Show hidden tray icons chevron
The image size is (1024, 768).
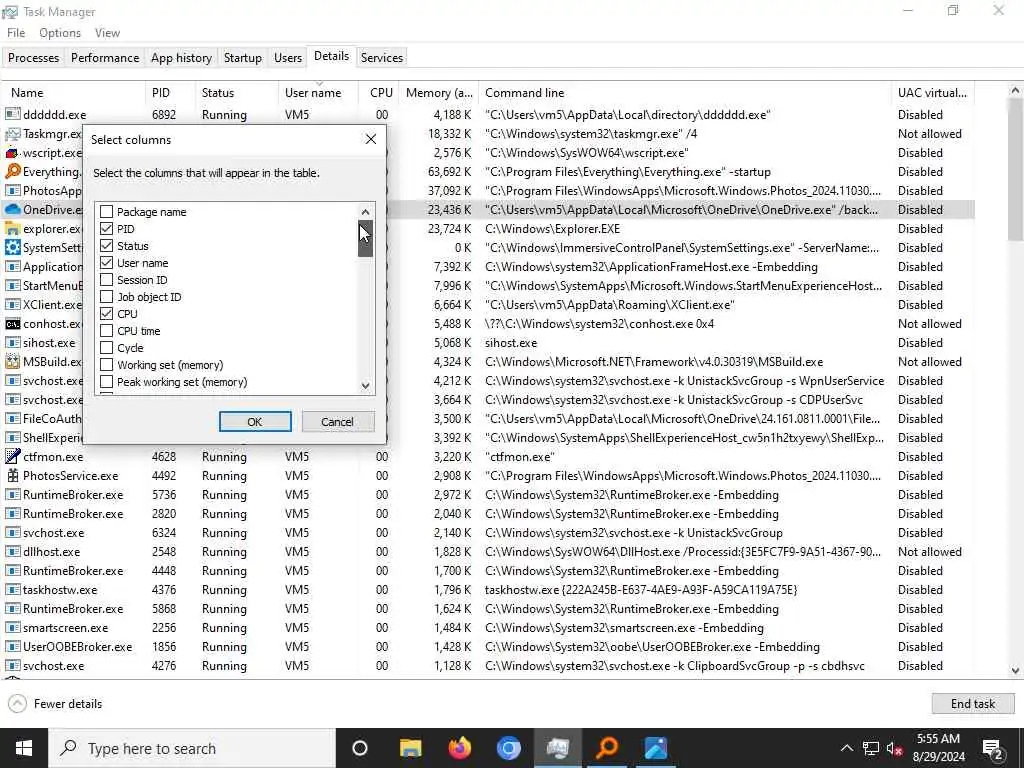tap(846, 748)
